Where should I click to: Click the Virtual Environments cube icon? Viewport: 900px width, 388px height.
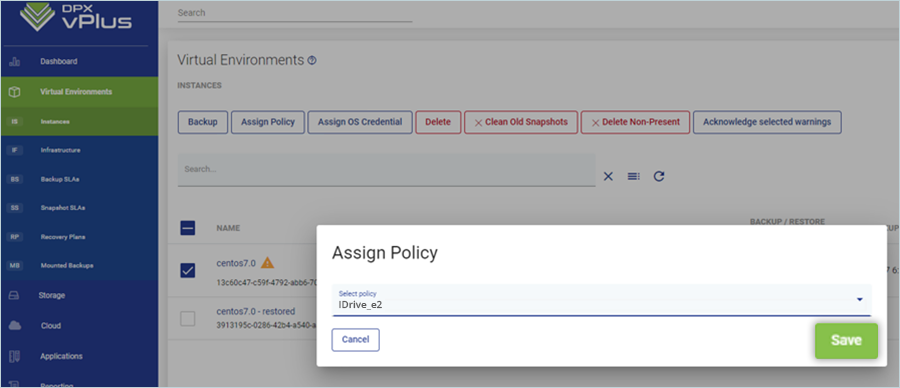pos(15,92)
